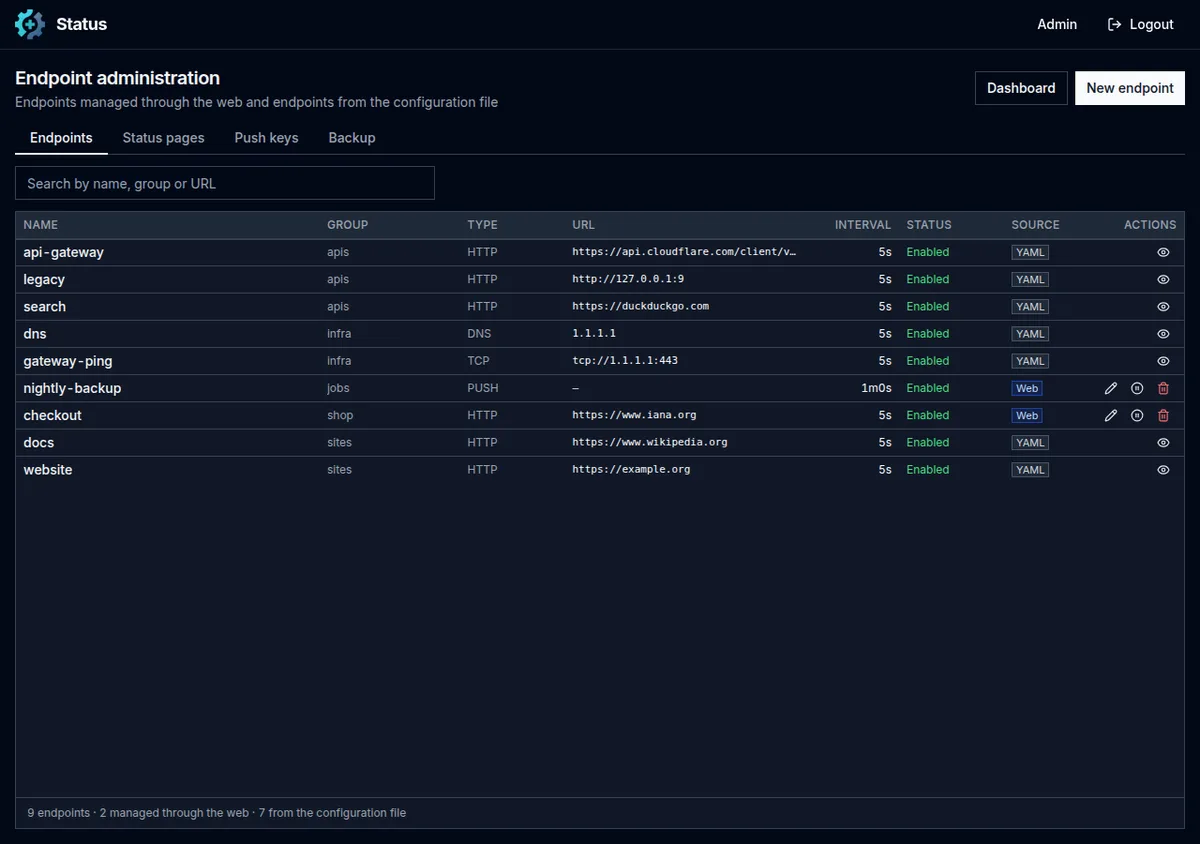This screenshot has width=1200, height=844.
Task: Click the 9 endpoints summary footer text
Action: click(217, 813)
